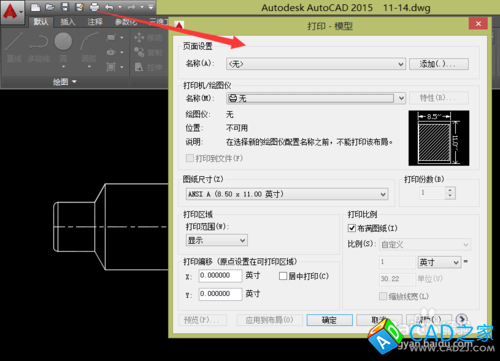The image size is (500, 361).
Task: Open the page setup 名称(A) dropdown
Action: (x=316, y=64)
